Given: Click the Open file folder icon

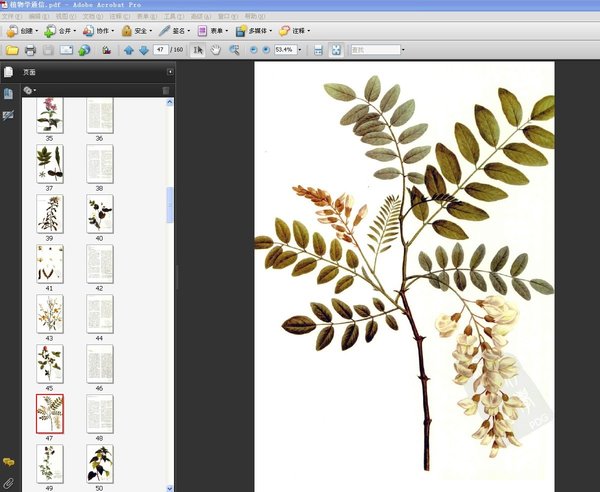Looking at the screenshot, I should [12, 50].
